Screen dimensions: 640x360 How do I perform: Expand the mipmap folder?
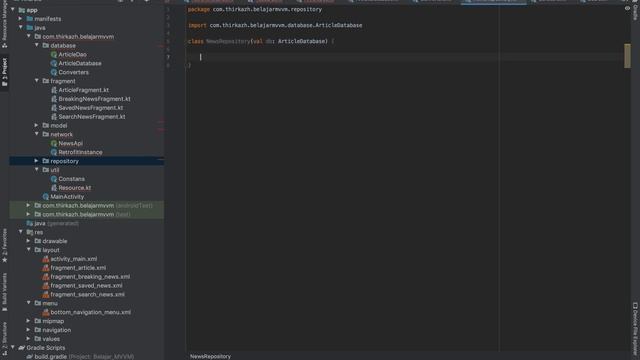28,321
